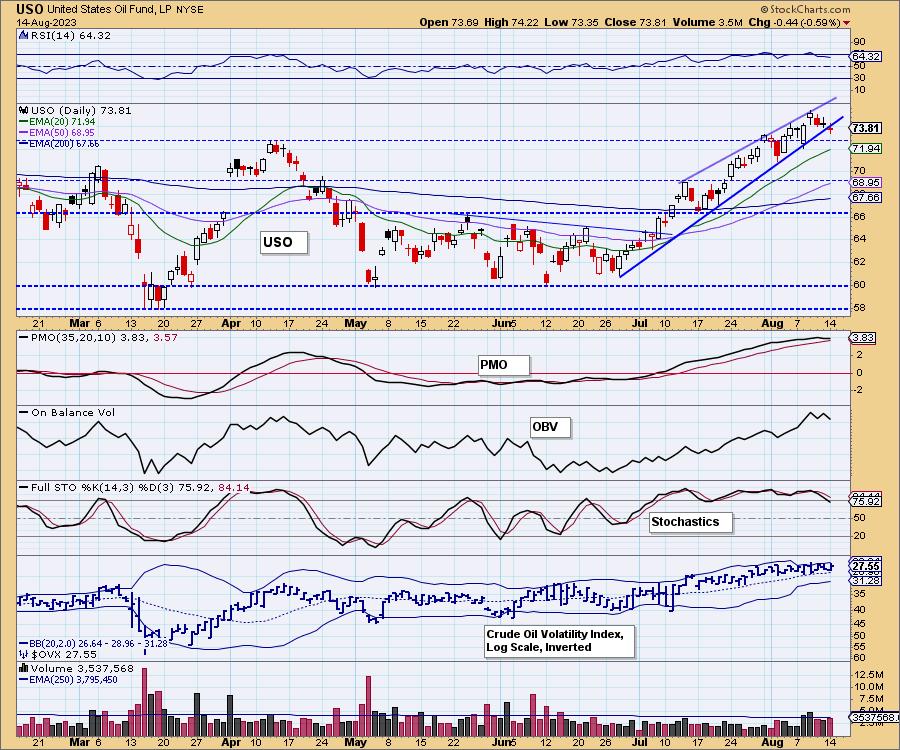The width and height of the screenshot is (900, 750).
Task: Click the StockCharts.com watermark text
Action: coord(805,9)
